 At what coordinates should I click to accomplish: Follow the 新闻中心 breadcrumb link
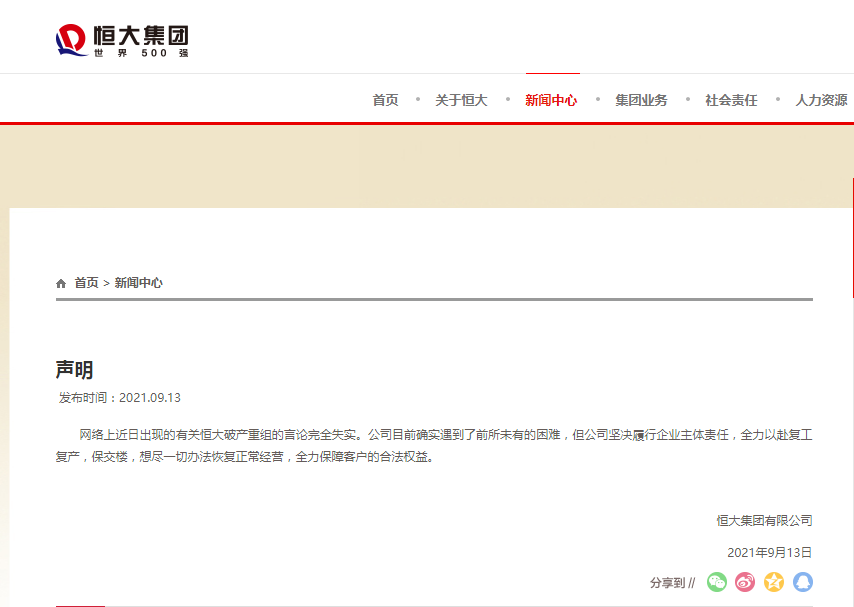coord(138,283)
